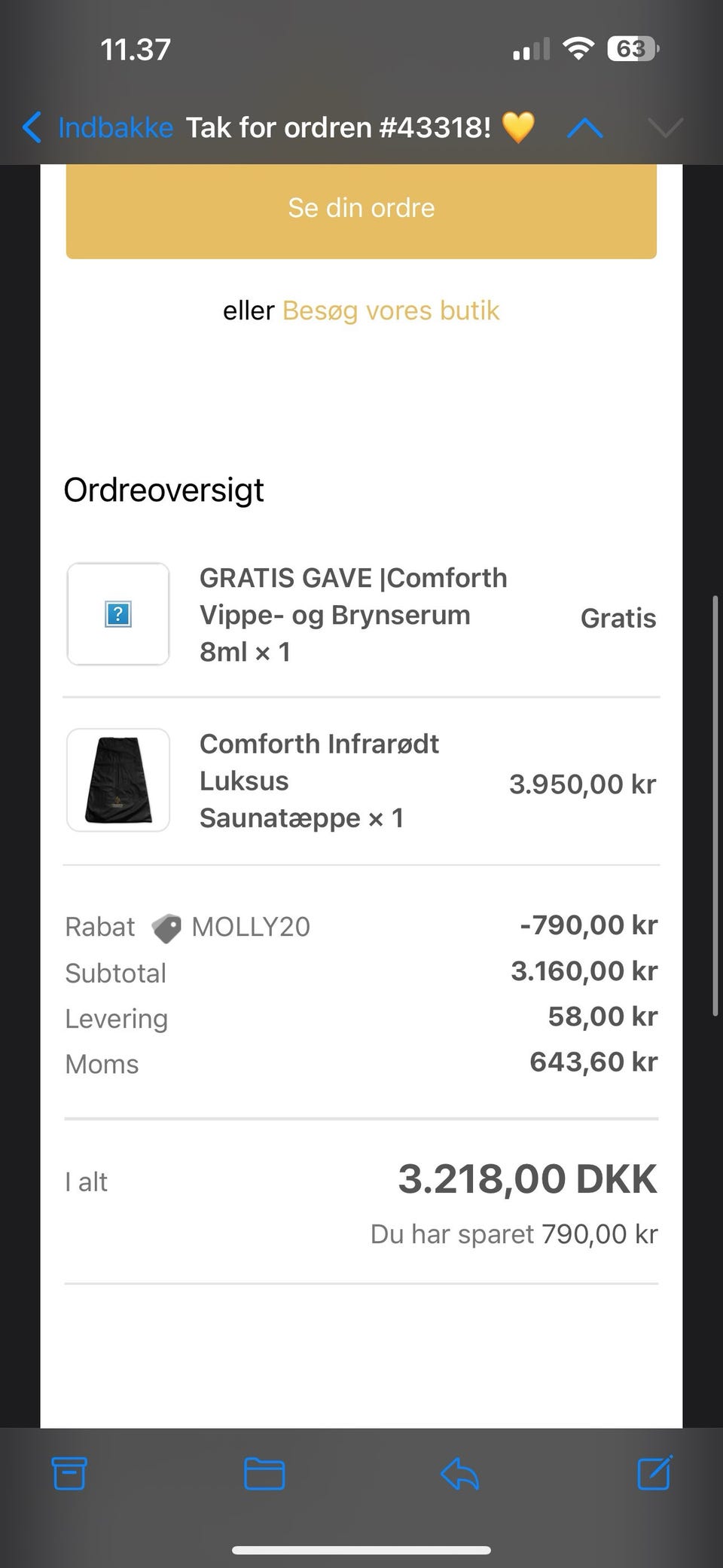Screen dimensions: 723x1568
Task: Compose a new message with the pencil icon
Action: (654, 1472)
